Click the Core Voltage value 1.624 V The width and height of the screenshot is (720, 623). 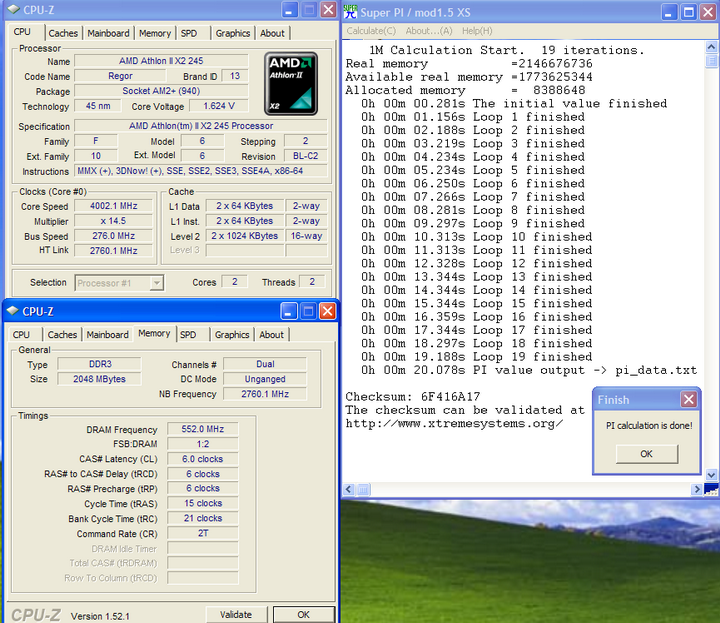(219, 106)
